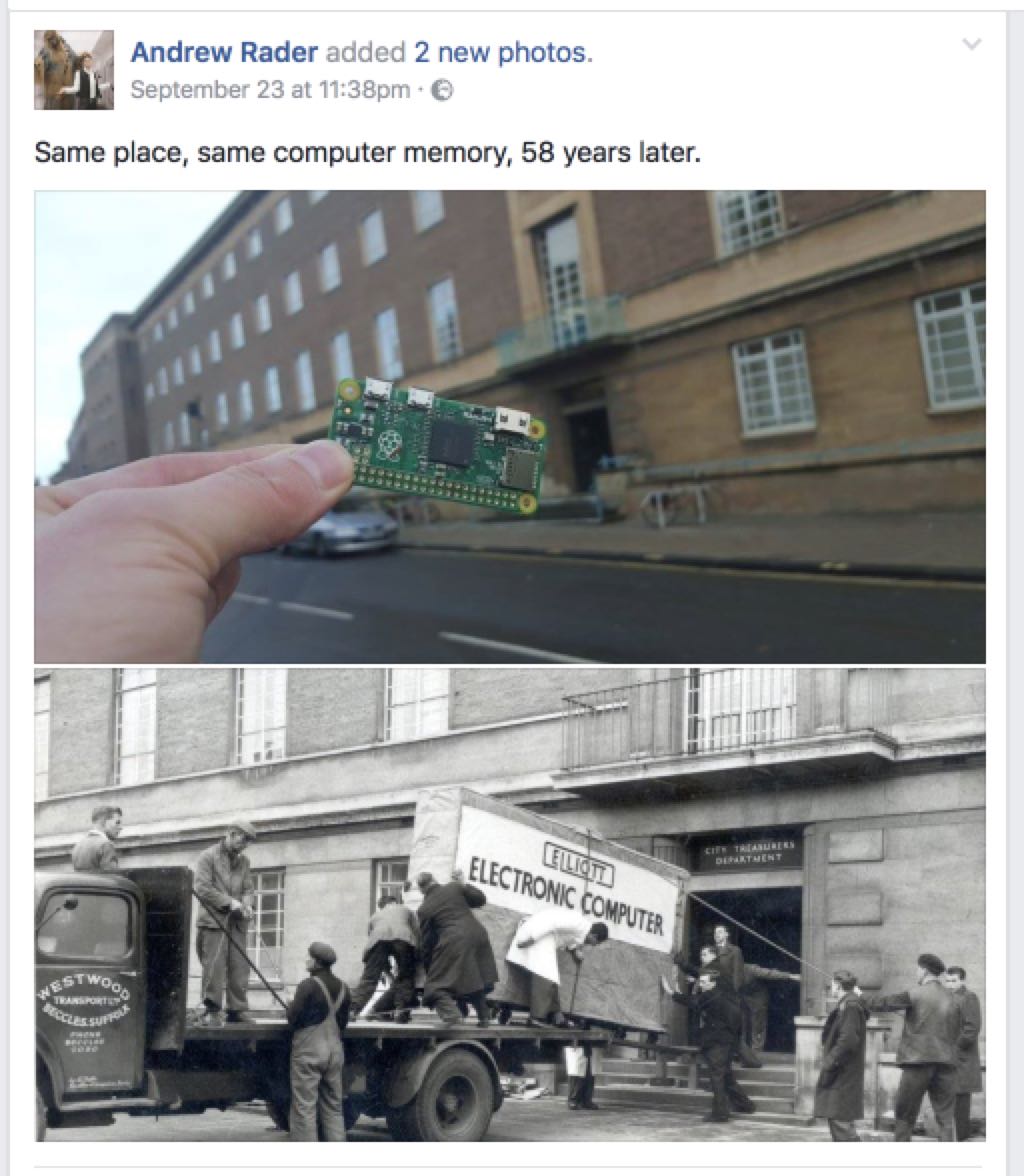Image resolution: width=1024 pixels, height=1176 pixels.
Task: Select the post text about computer memory
Action: point(367,153)
